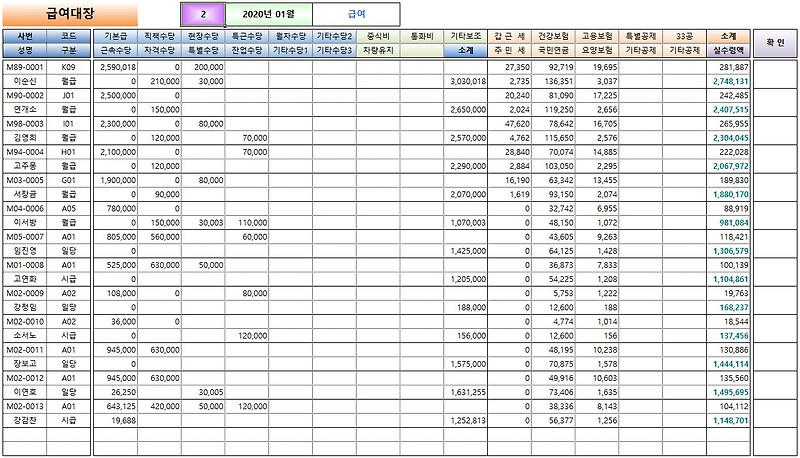Select employee number M05-0007
The image size is (800, 458).
[x=24, y=237]
